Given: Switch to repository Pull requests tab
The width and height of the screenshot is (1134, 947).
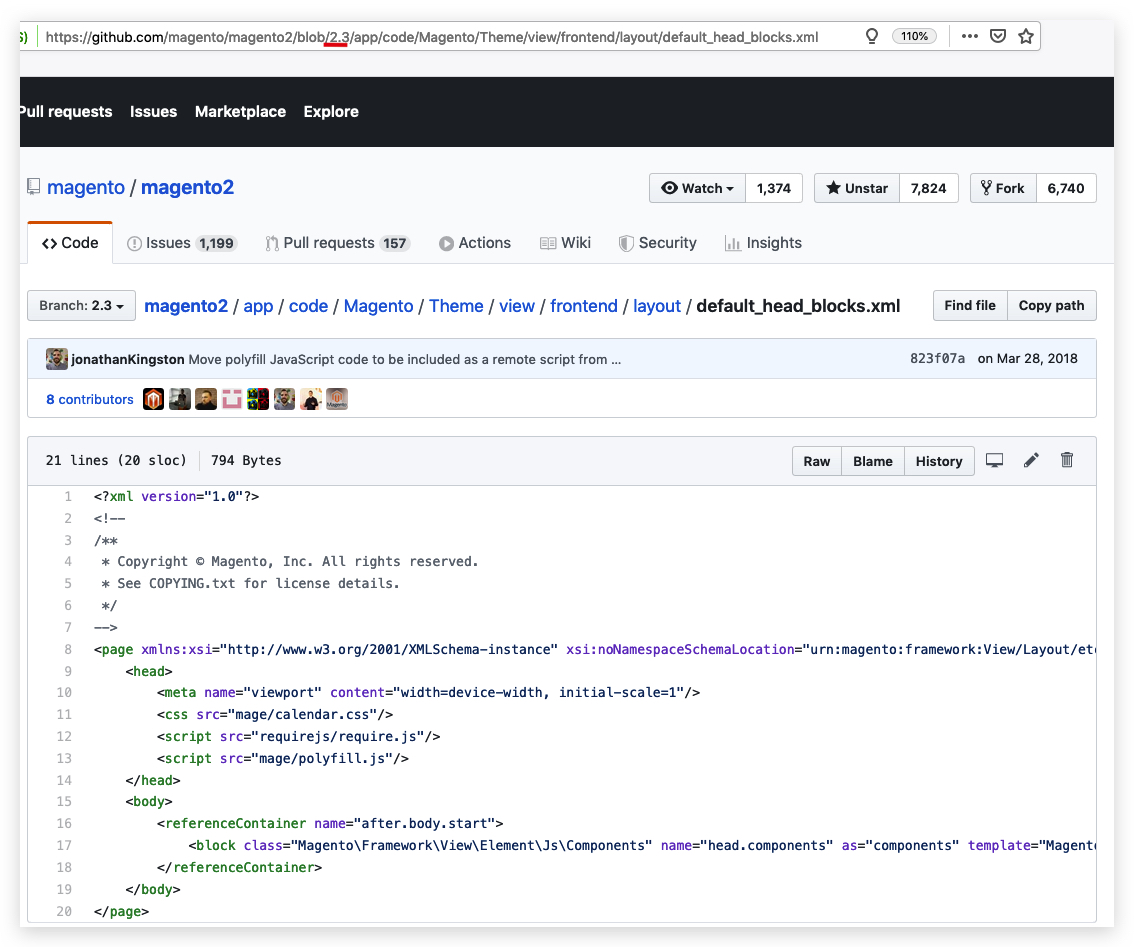Looking at the screenshot, I should pos(338,243).
